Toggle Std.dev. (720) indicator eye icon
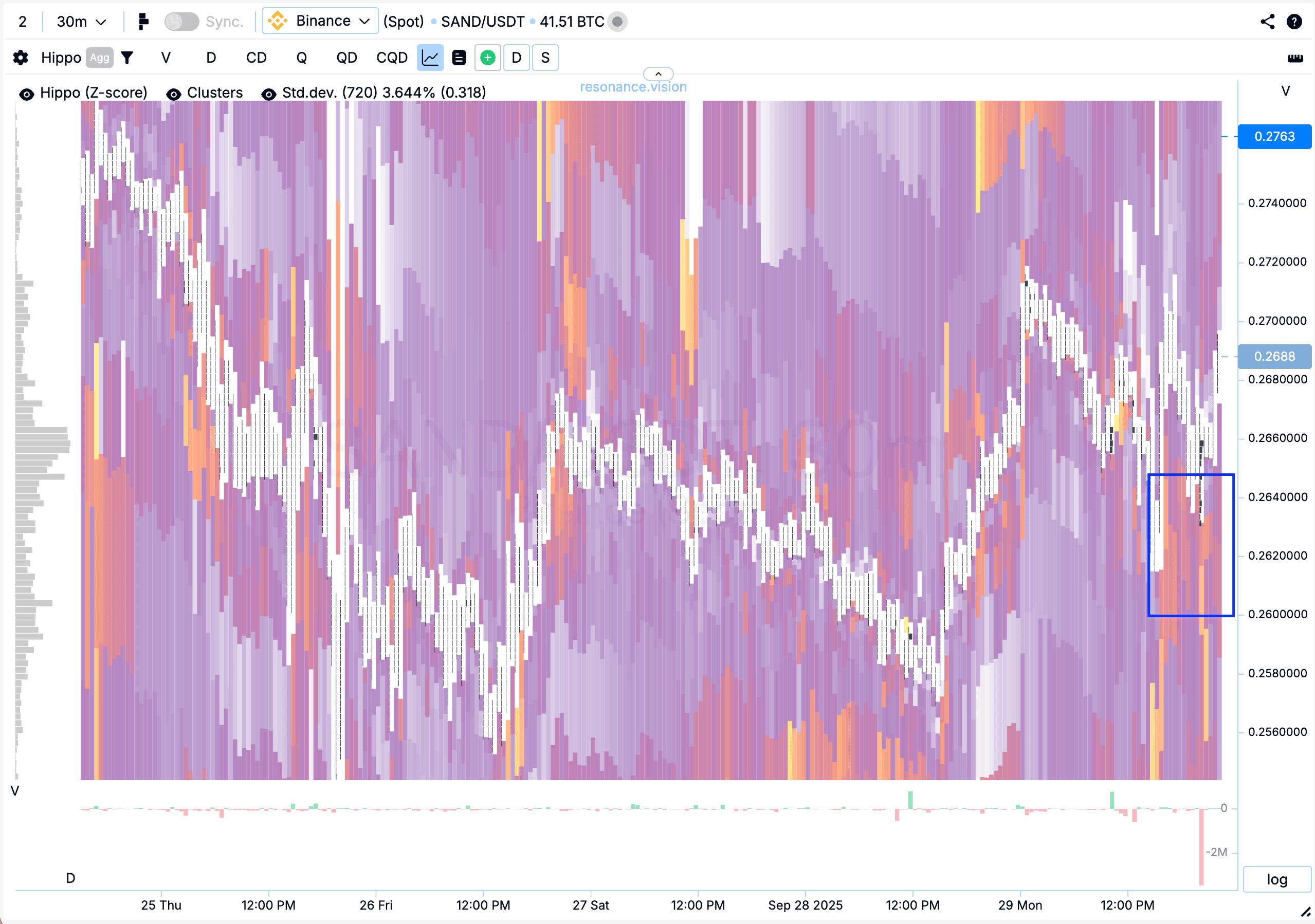The width and height of the screenshot is (1315, 924). coord(269,94)
